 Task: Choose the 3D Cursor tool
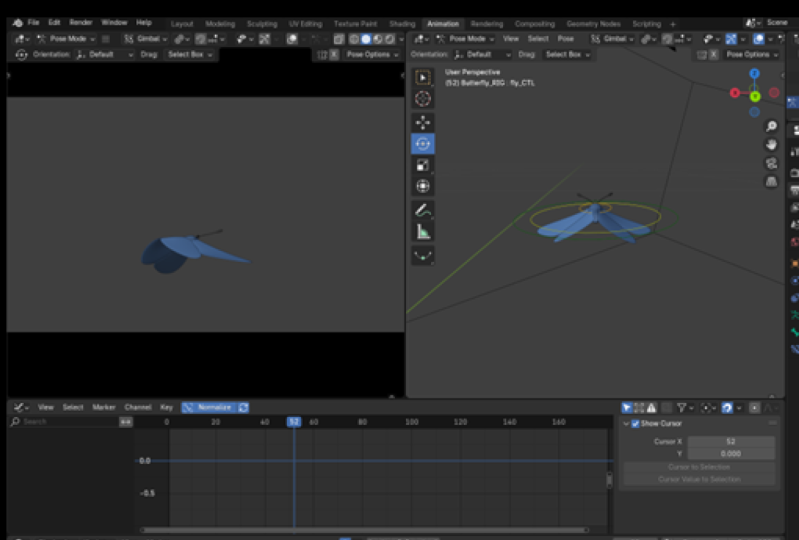coord(422,99)
